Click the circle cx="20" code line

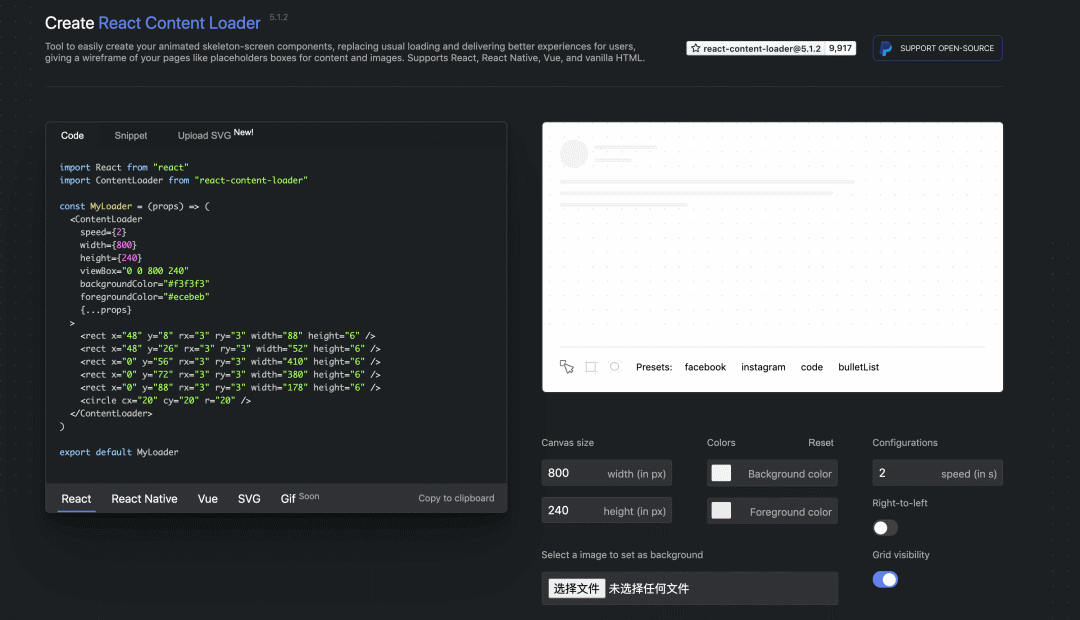click(x=165, y=400)
